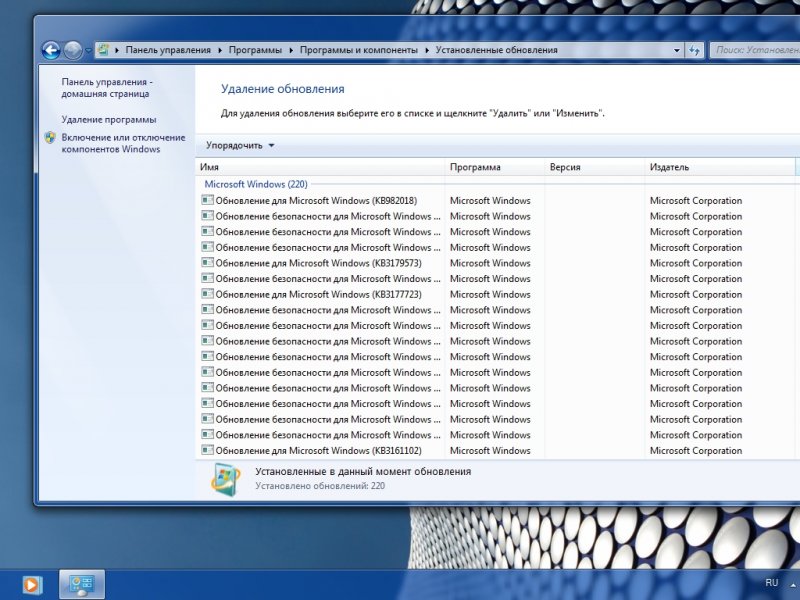Viewport: 800px width, 600px height.
Task: Open 'Удаление программы' link
Action: click(x=109, y=119)
